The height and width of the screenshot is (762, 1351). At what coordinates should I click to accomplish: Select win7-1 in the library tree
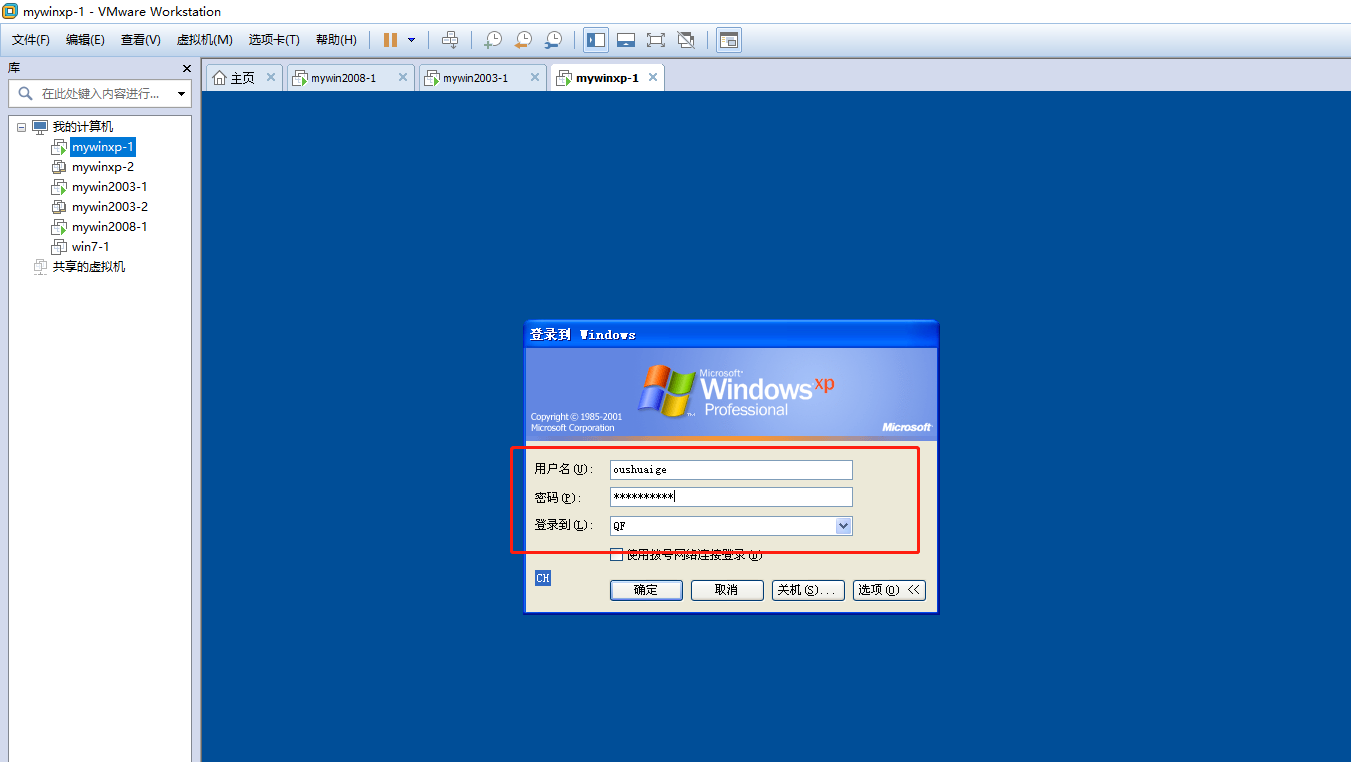click(x=90, y=247)
